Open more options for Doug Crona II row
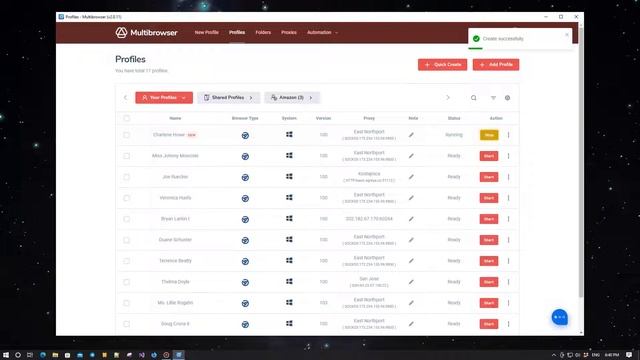The image size is (640, 360). (x=509, y=324)
